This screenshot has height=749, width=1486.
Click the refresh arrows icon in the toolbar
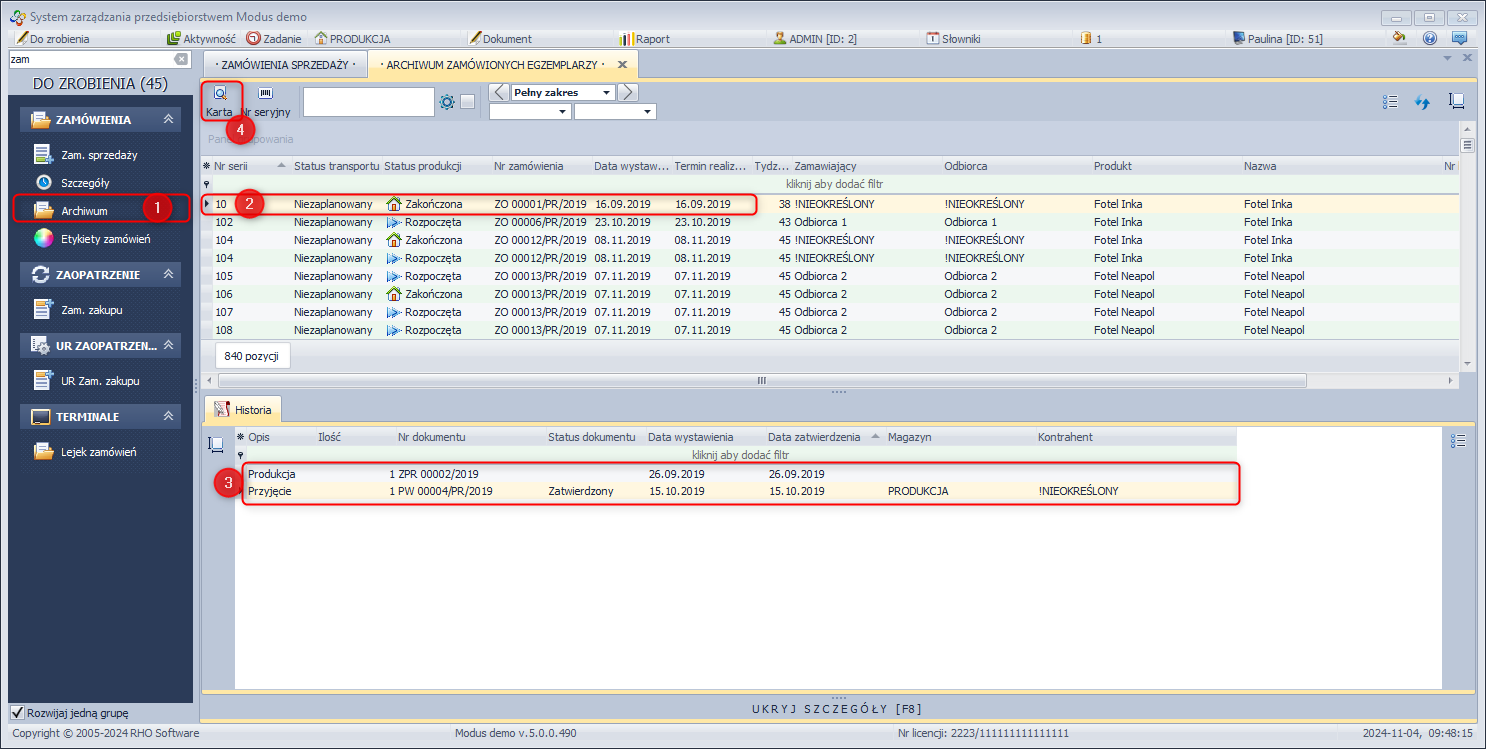(x=1422, y=102)
